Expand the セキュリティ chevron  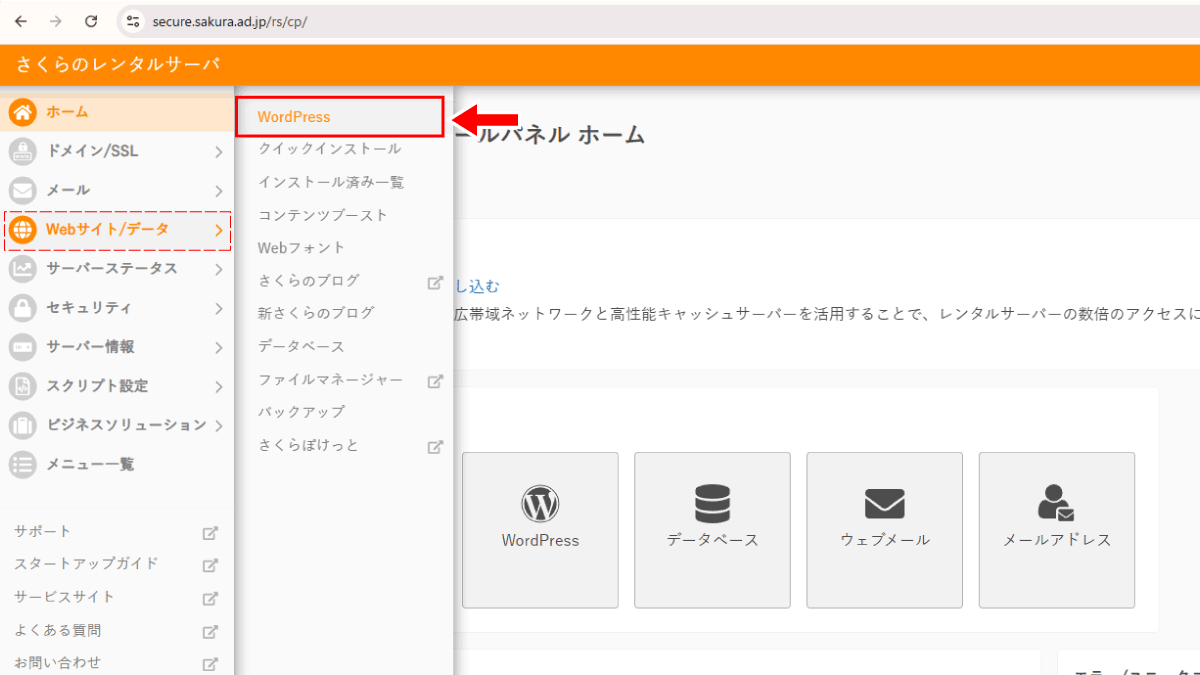tap(219, 308)
